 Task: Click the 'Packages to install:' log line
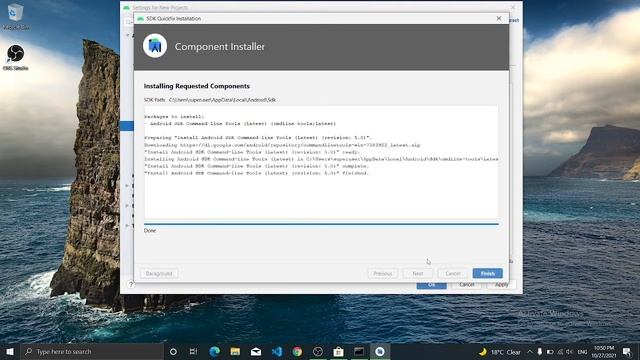[x=174, y=116]
